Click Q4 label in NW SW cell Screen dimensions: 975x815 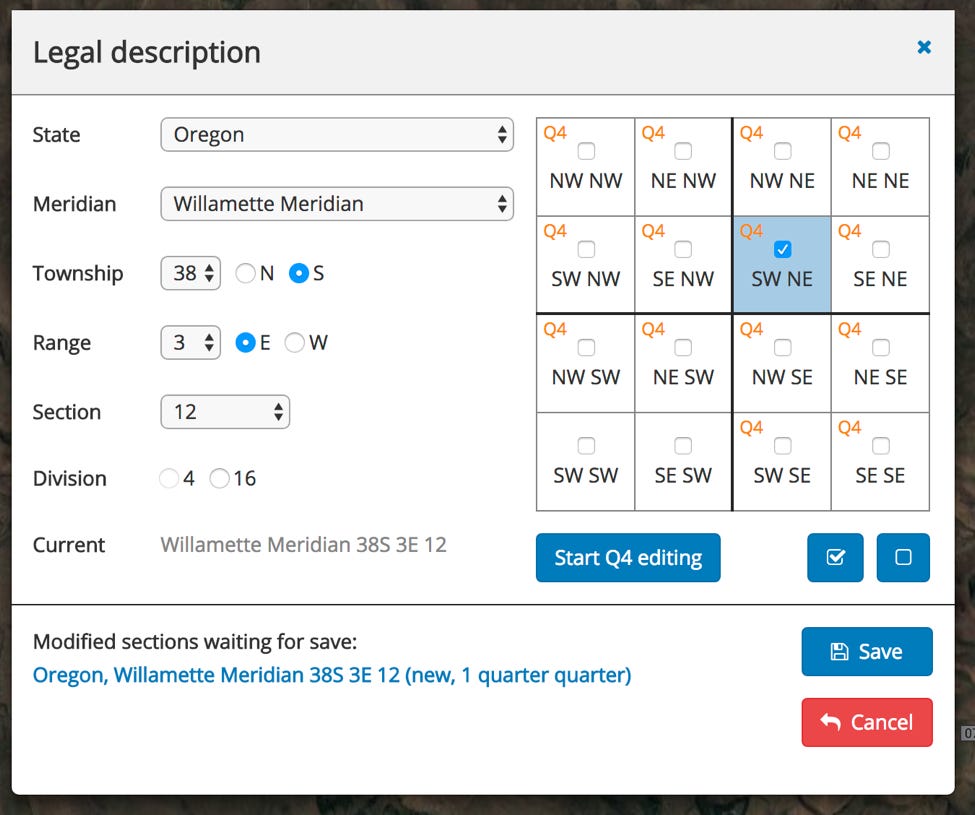[555, 329]
